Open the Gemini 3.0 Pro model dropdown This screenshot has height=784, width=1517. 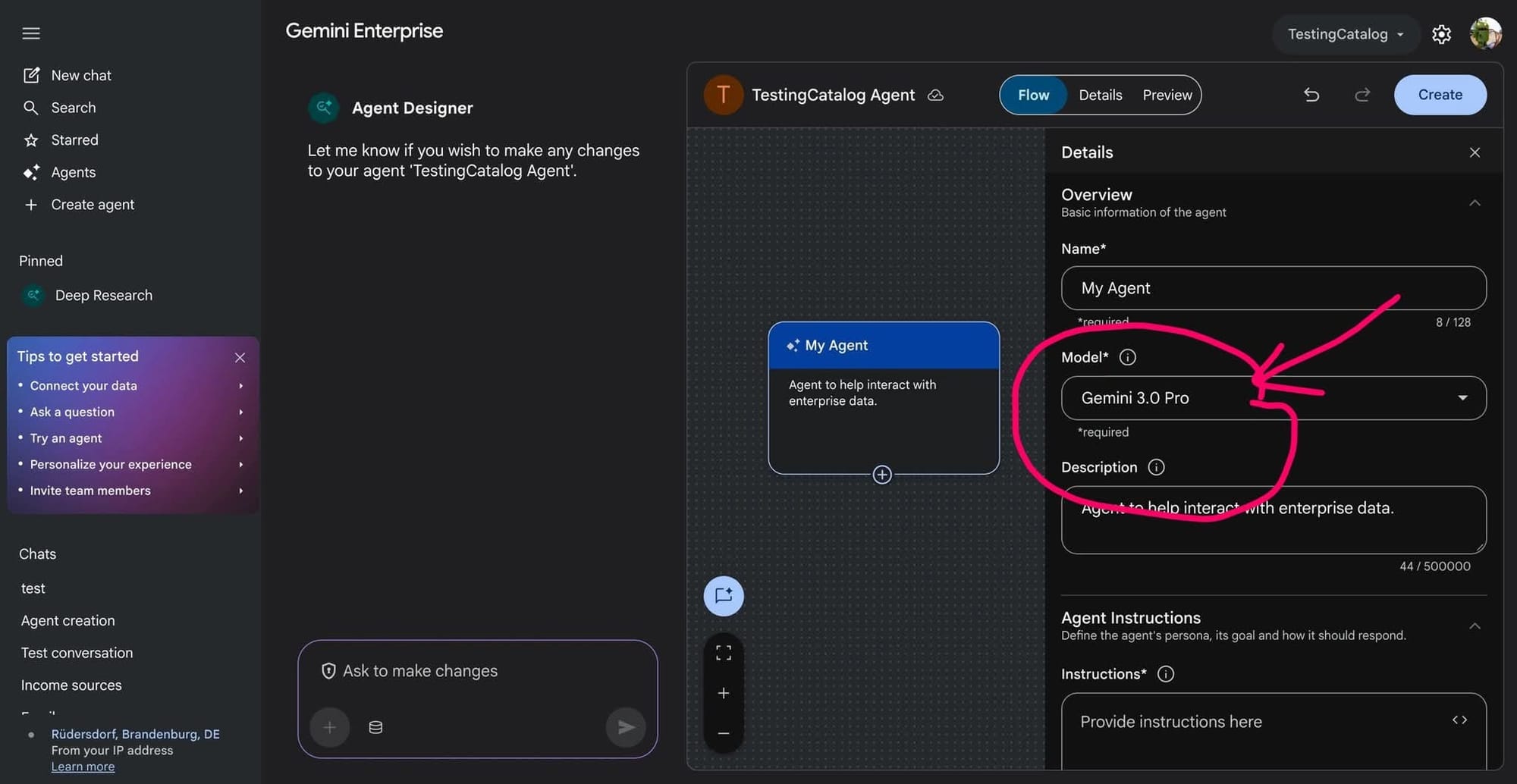(x=1273, y=398)
